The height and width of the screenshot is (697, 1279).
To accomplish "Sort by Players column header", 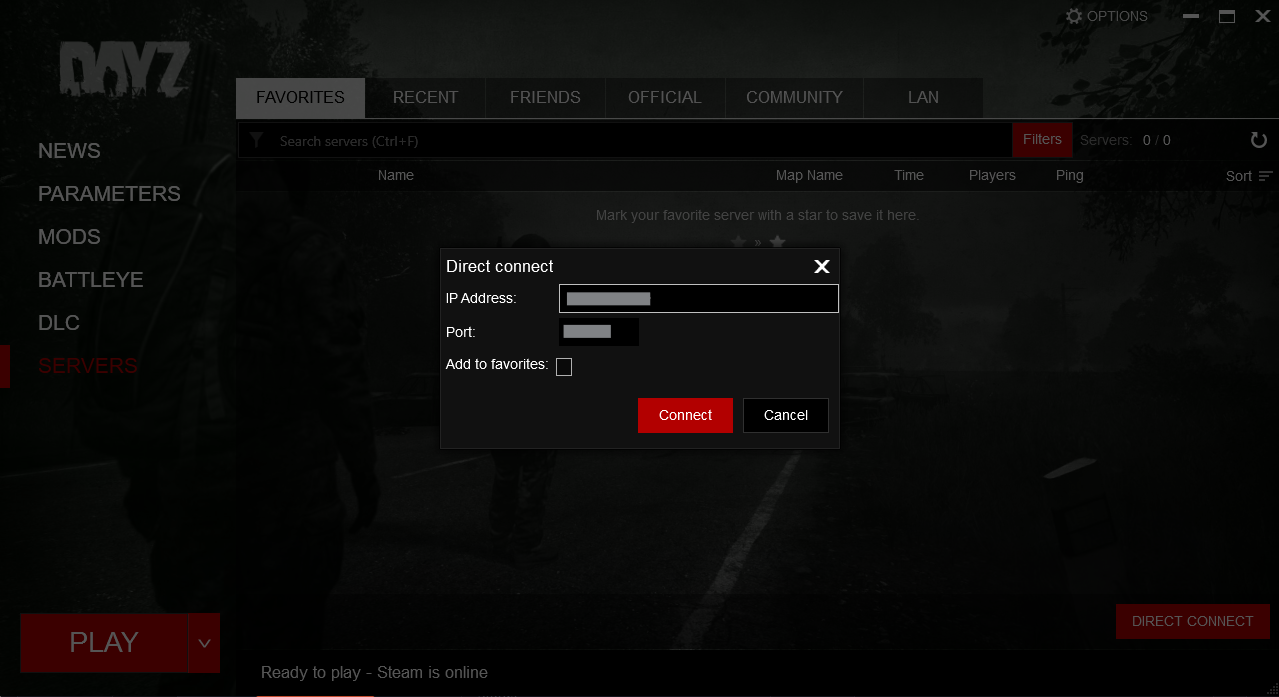I will (x=992, y=175).
